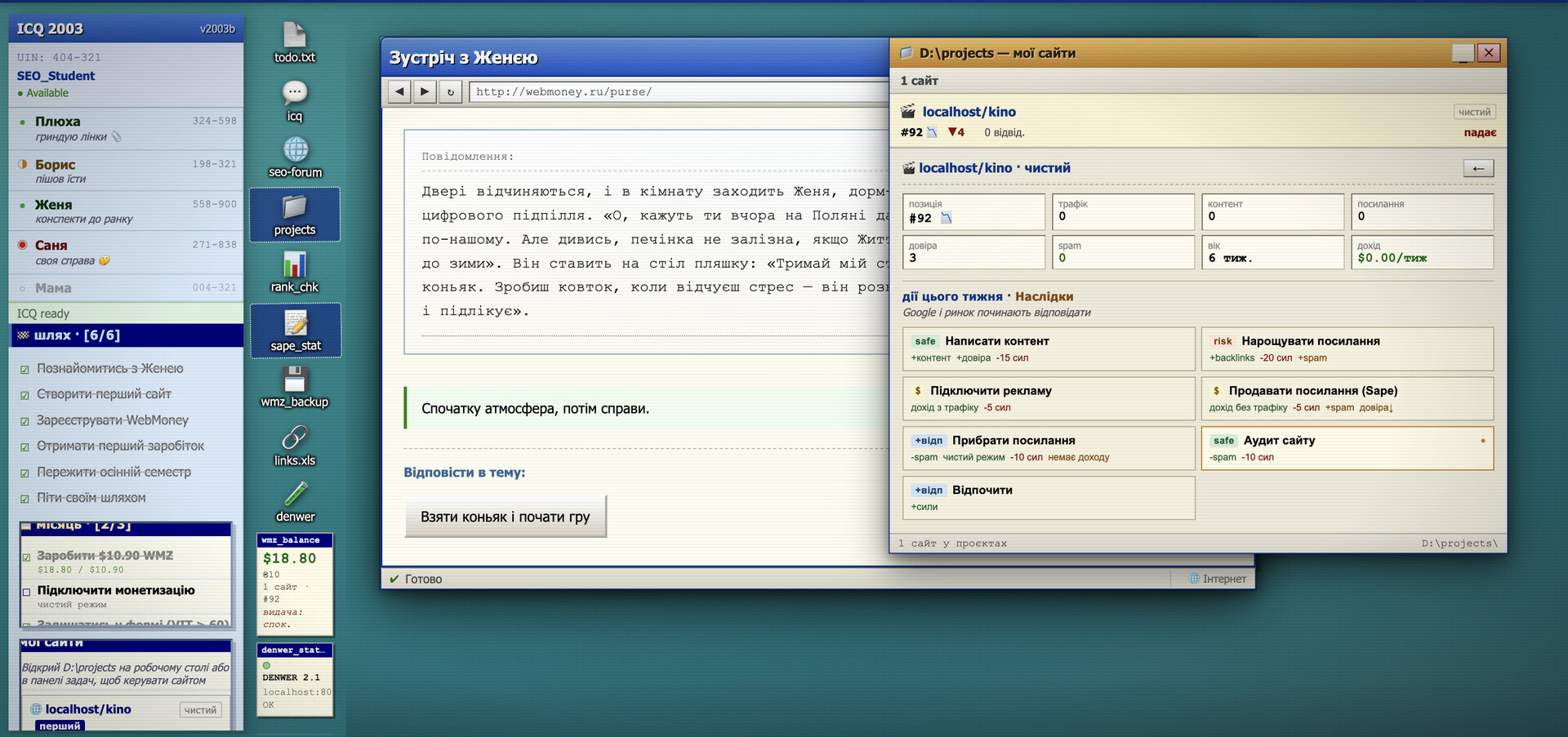This screenshot has height=737, width=1568.
Task: Open the links.xls chain icon
Action: [x=295, y=446]
